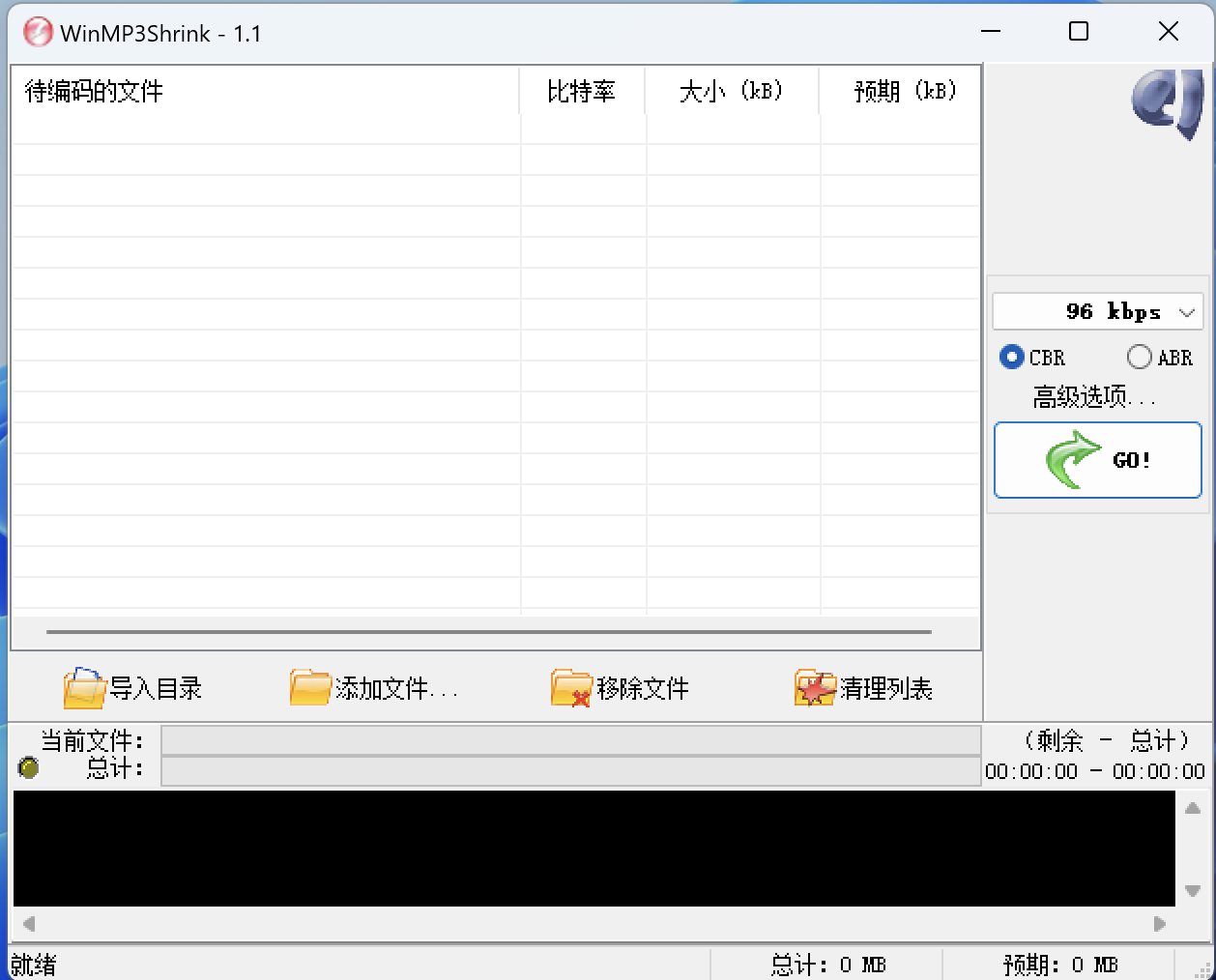Switch to ABR encoding mode
The height and width of the screenshot is (980, 1216).
coord(1138,357)
